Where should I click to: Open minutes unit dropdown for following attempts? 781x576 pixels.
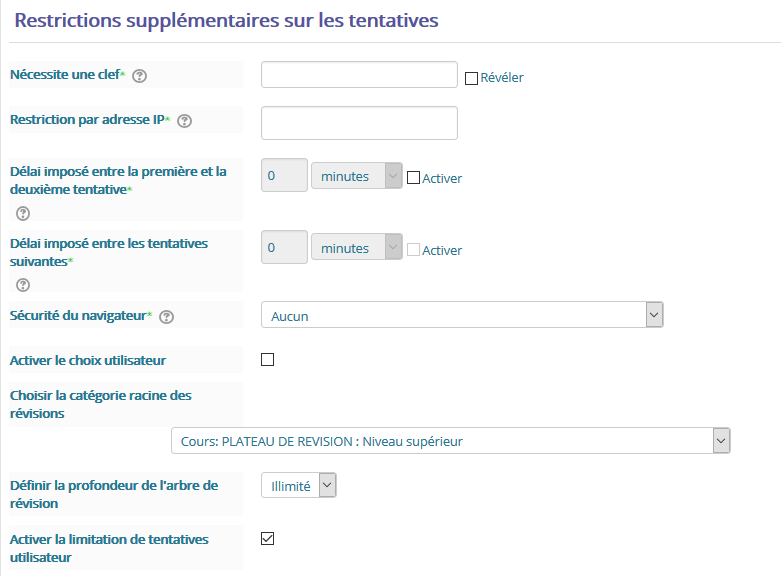[x=356, y=249]
